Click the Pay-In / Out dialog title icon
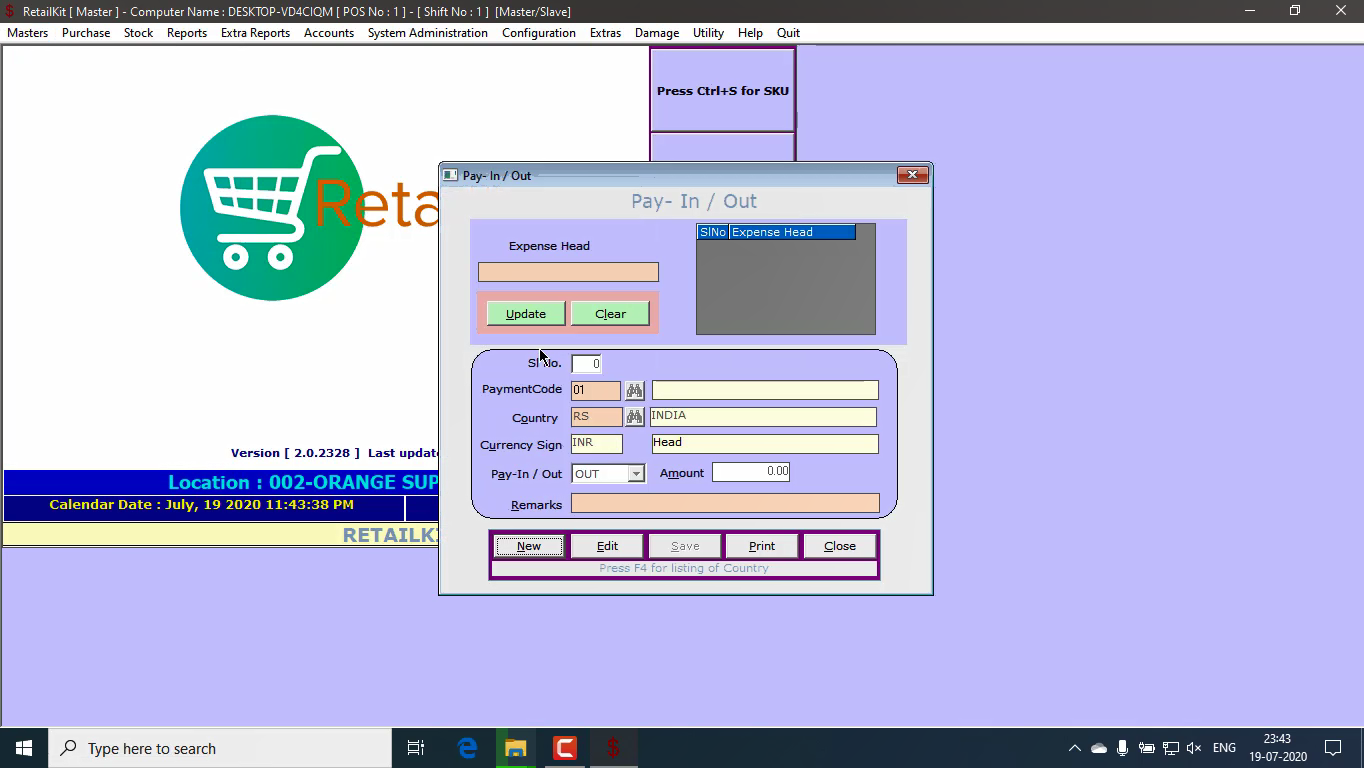 (451, 175)
